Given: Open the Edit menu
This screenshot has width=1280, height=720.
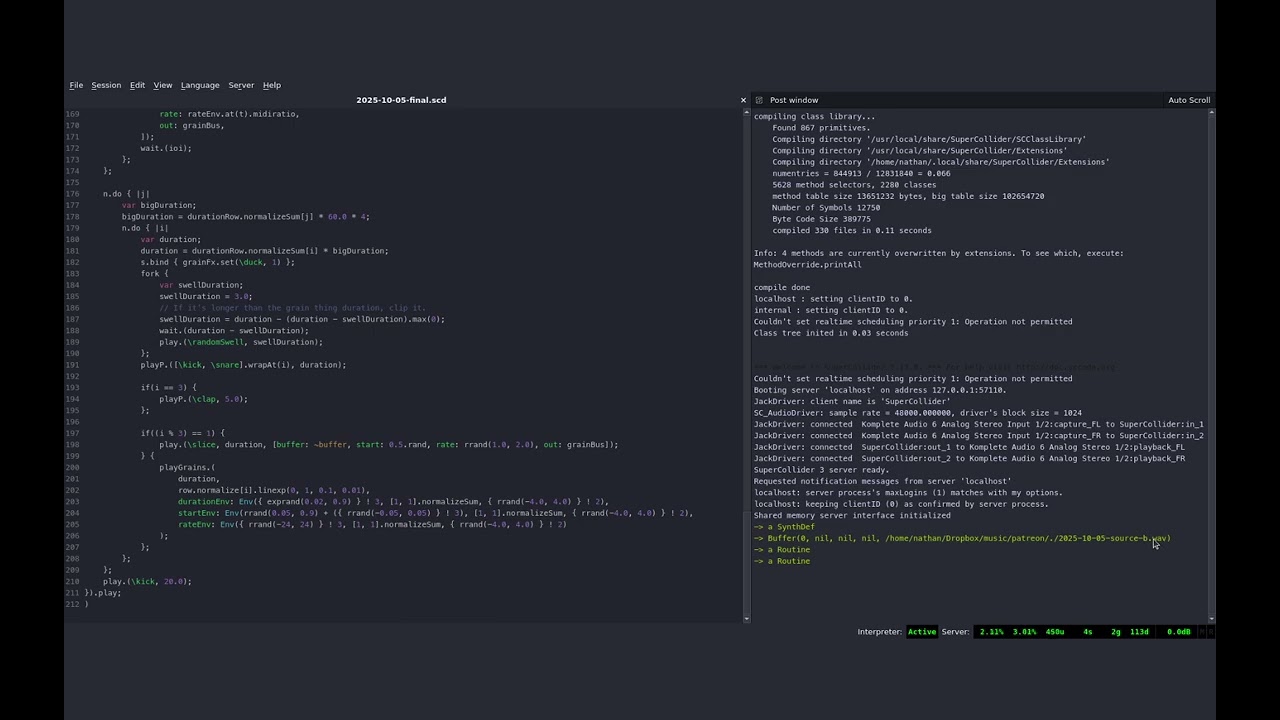Looking at the screenshot, I should pyautogui.click(x=137, y=85).
